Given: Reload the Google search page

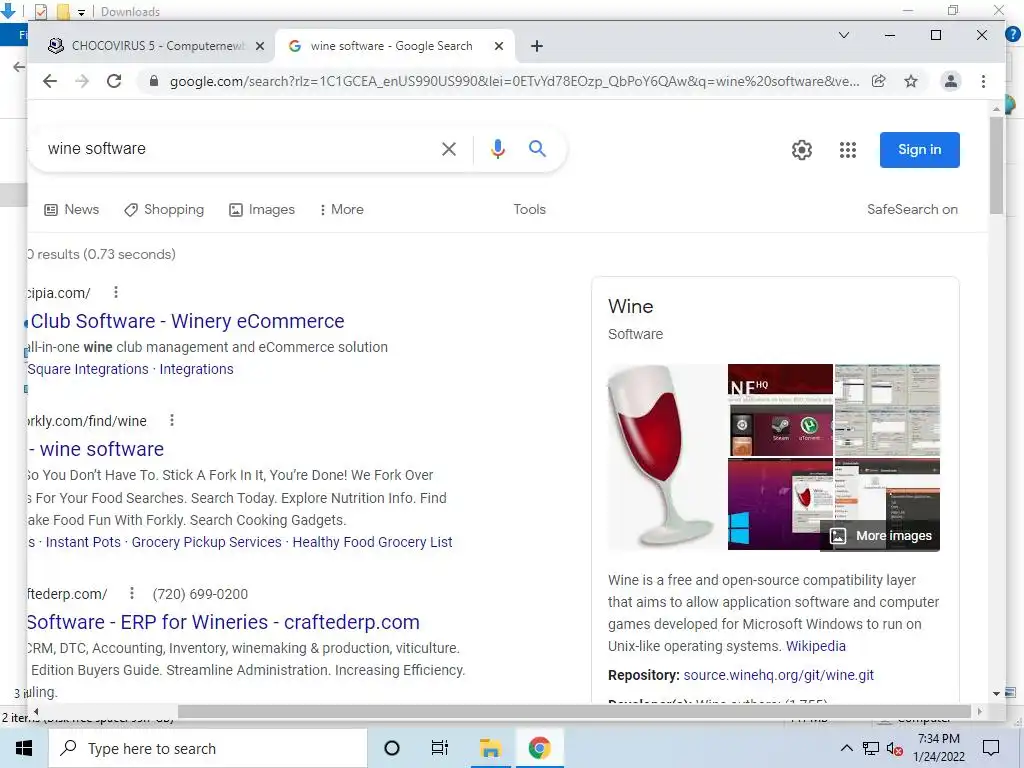Looking at the screenshot, I should (114, 81).
